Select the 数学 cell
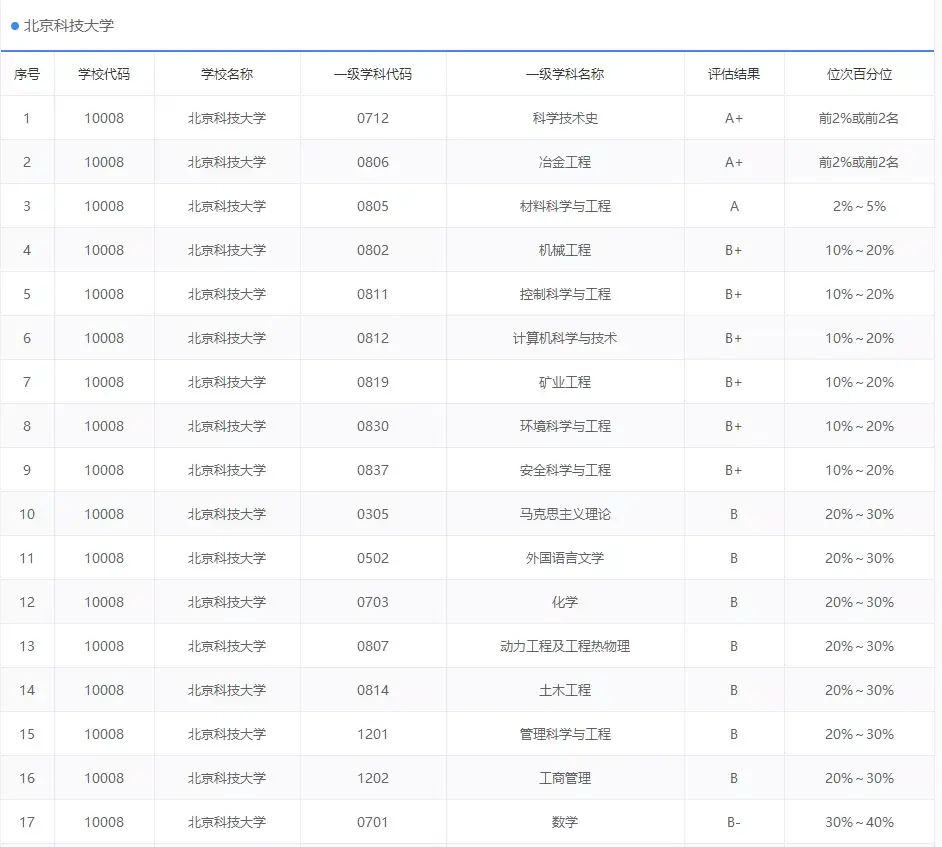Image resolution: width=942 pixels, height=847 pixels. [565, 822]
